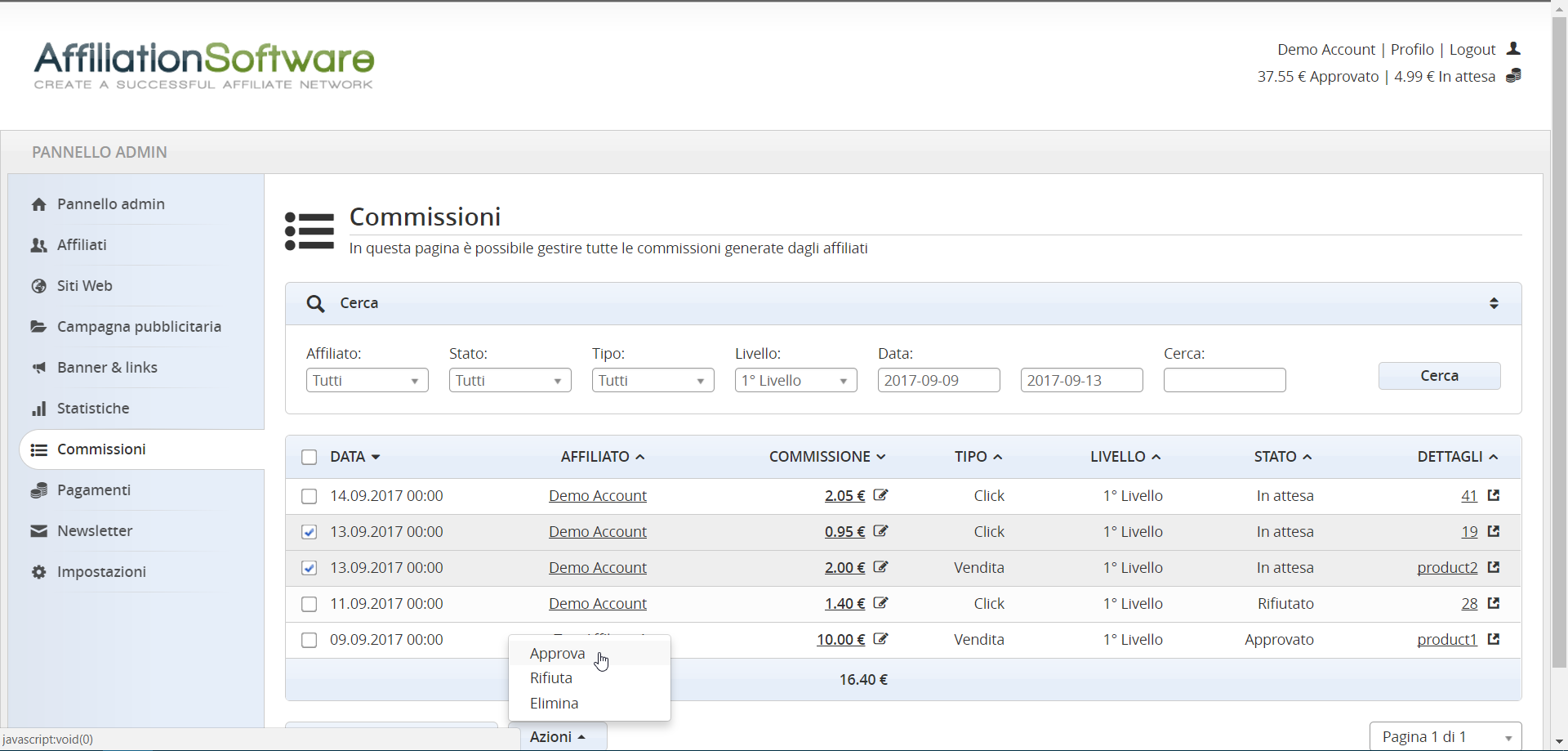Open the Pagina 1 di 1 dropdown

coord(1445,736)
